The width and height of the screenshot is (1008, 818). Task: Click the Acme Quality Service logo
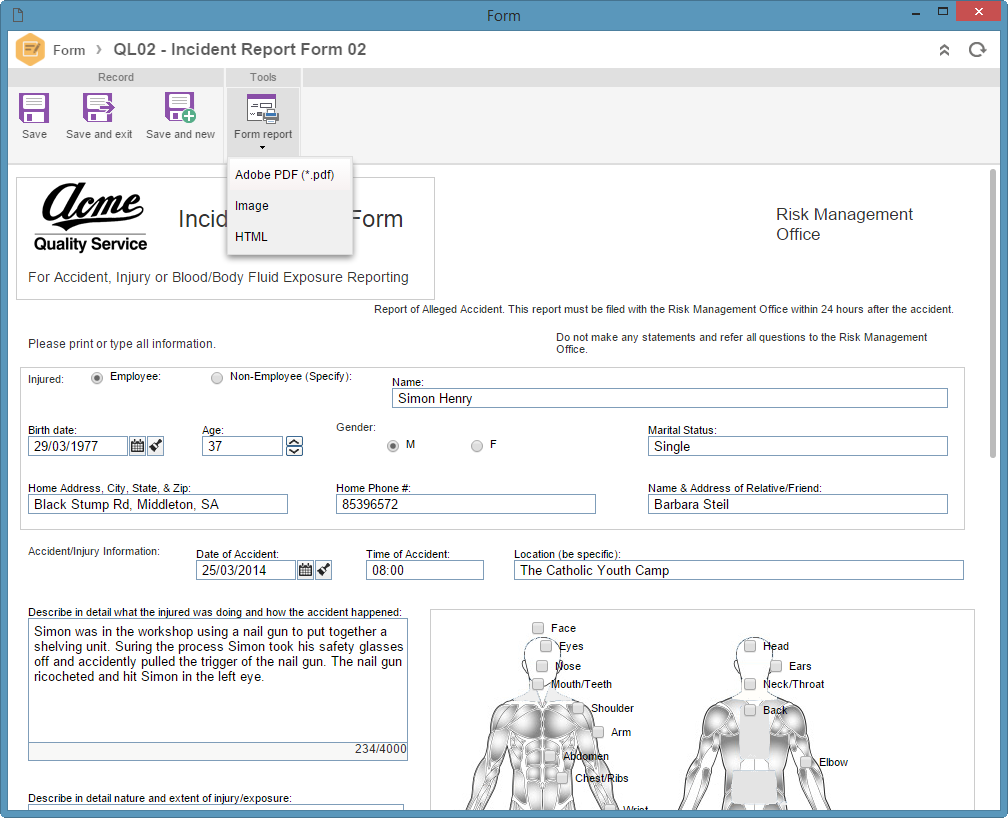tap(91, 217)
